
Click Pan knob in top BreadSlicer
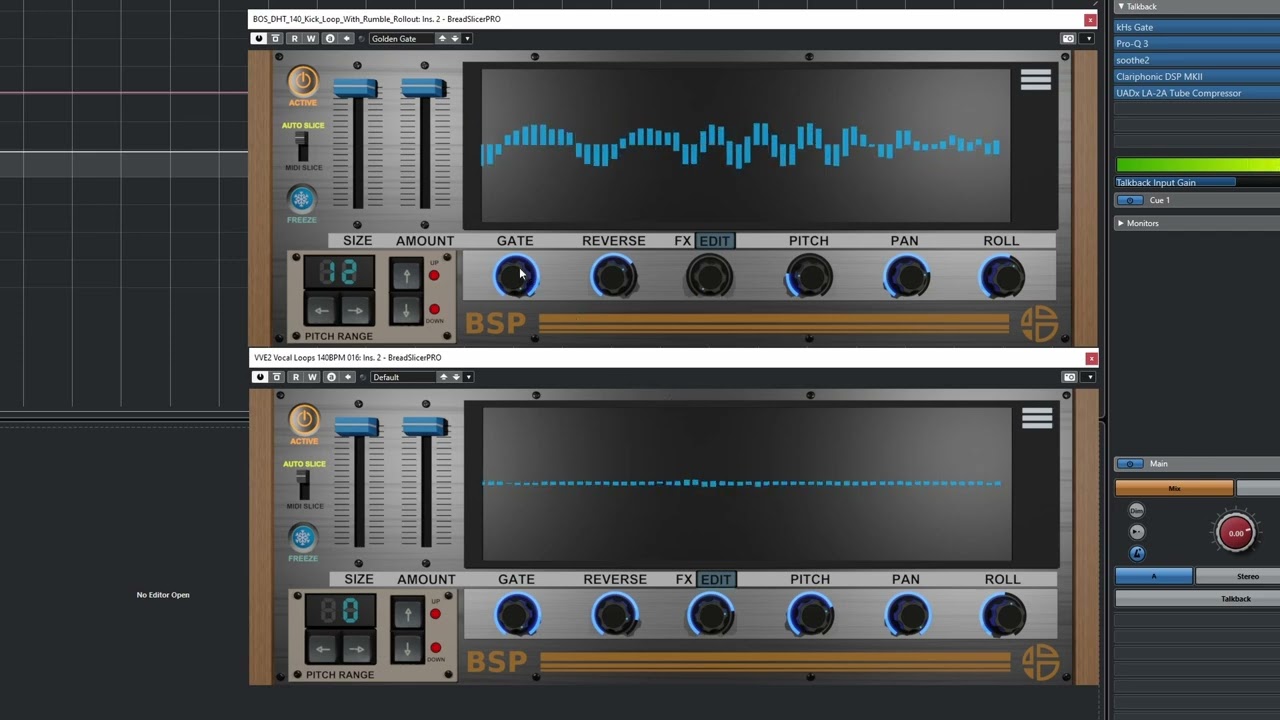[906, 277]
